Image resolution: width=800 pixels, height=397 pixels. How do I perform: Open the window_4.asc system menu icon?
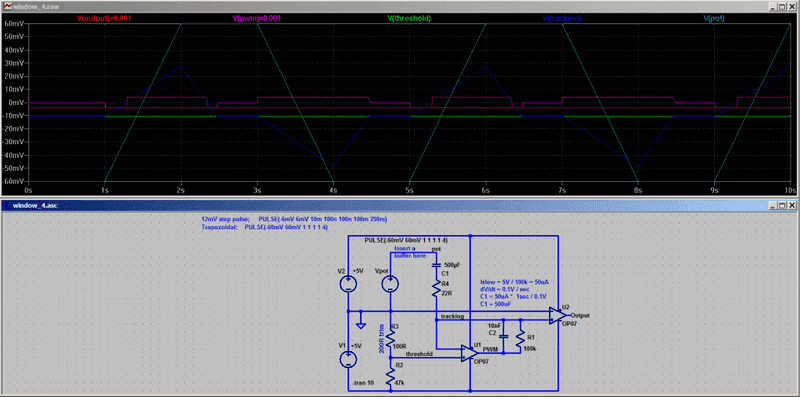[7, 205]
